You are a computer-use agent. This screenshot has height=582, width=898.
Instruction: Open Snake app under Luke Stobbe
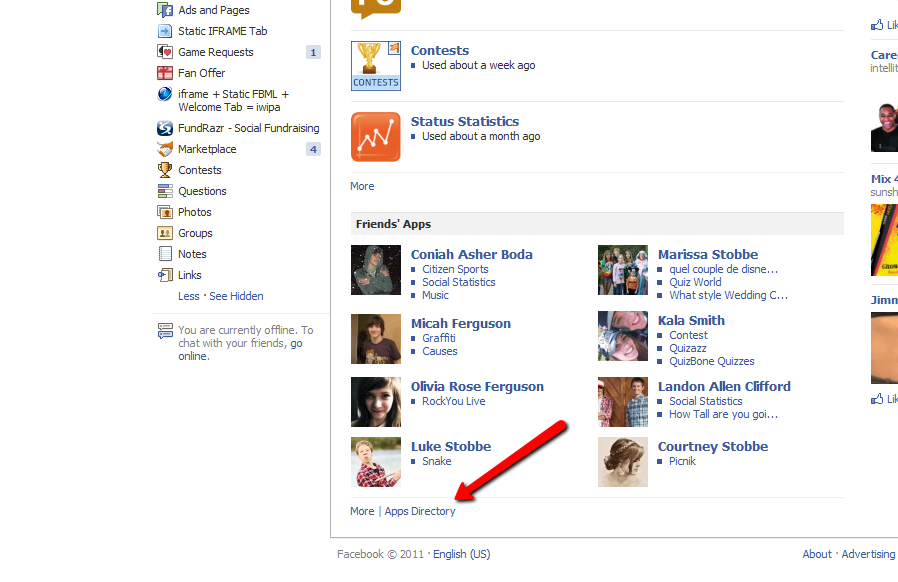(436, 461)
